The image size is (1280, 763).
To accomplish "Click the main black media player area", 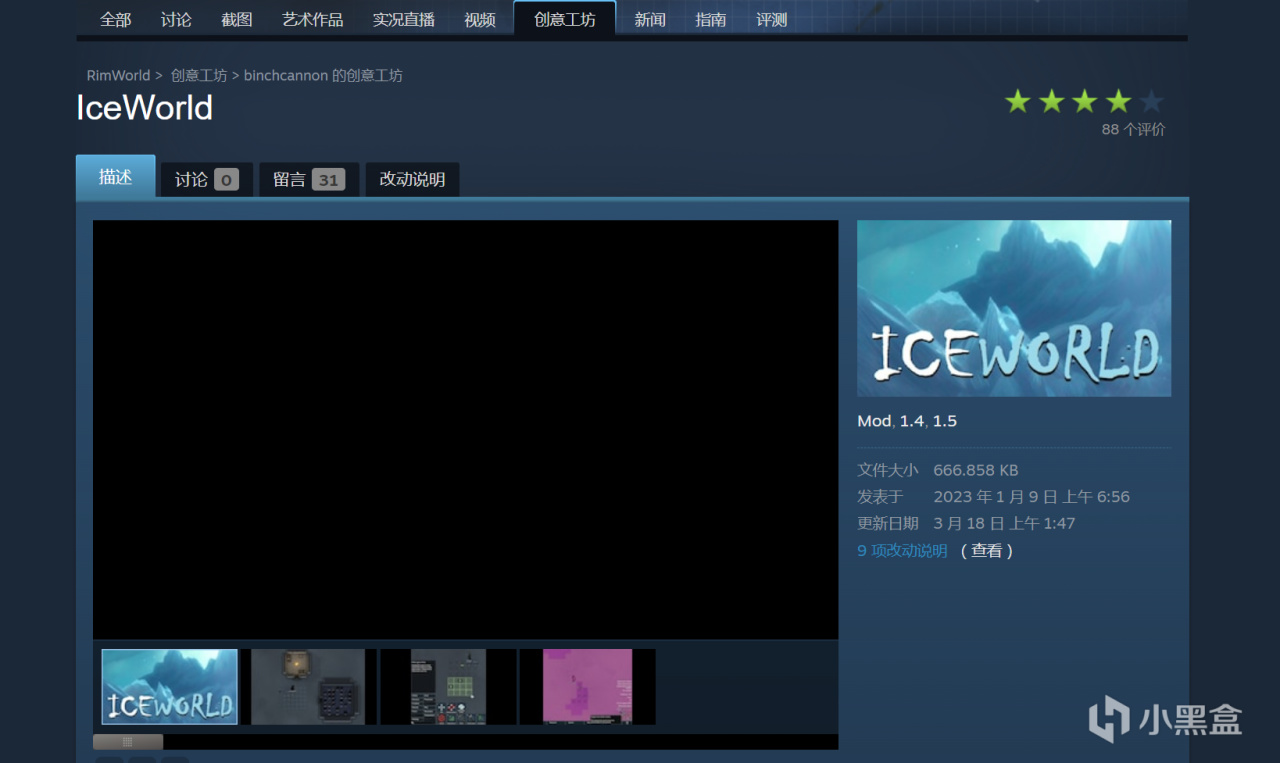I will click(x=466, y=430).
